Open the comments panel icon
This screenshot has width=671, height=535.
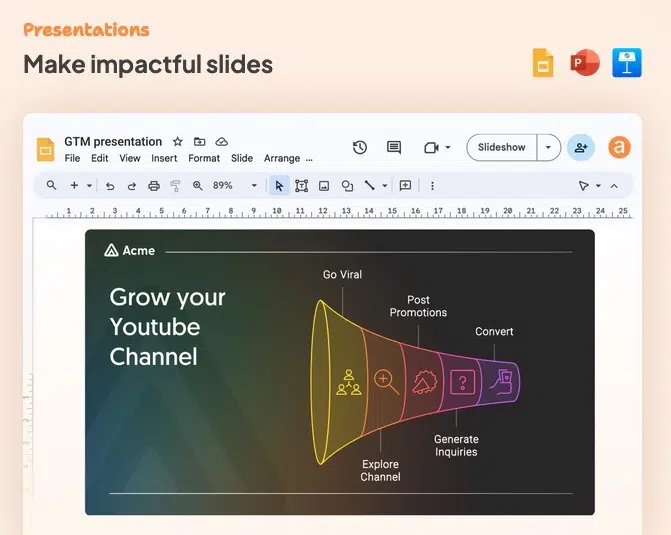click(394, 147)
